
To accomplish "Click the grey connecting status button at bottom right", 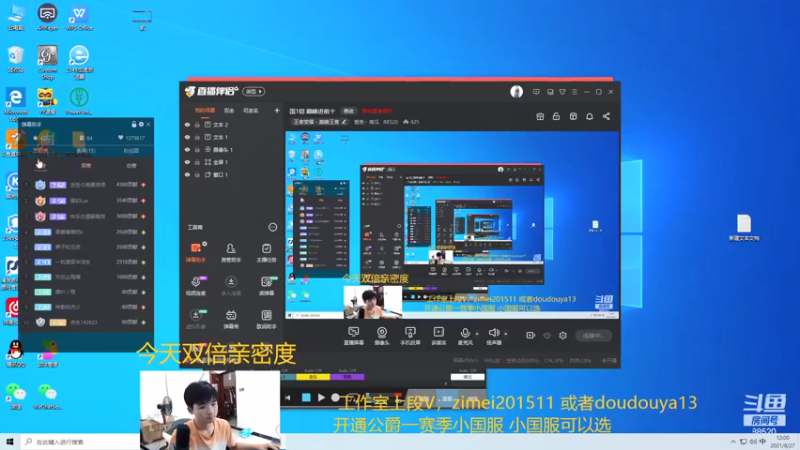I will point(593,335).
